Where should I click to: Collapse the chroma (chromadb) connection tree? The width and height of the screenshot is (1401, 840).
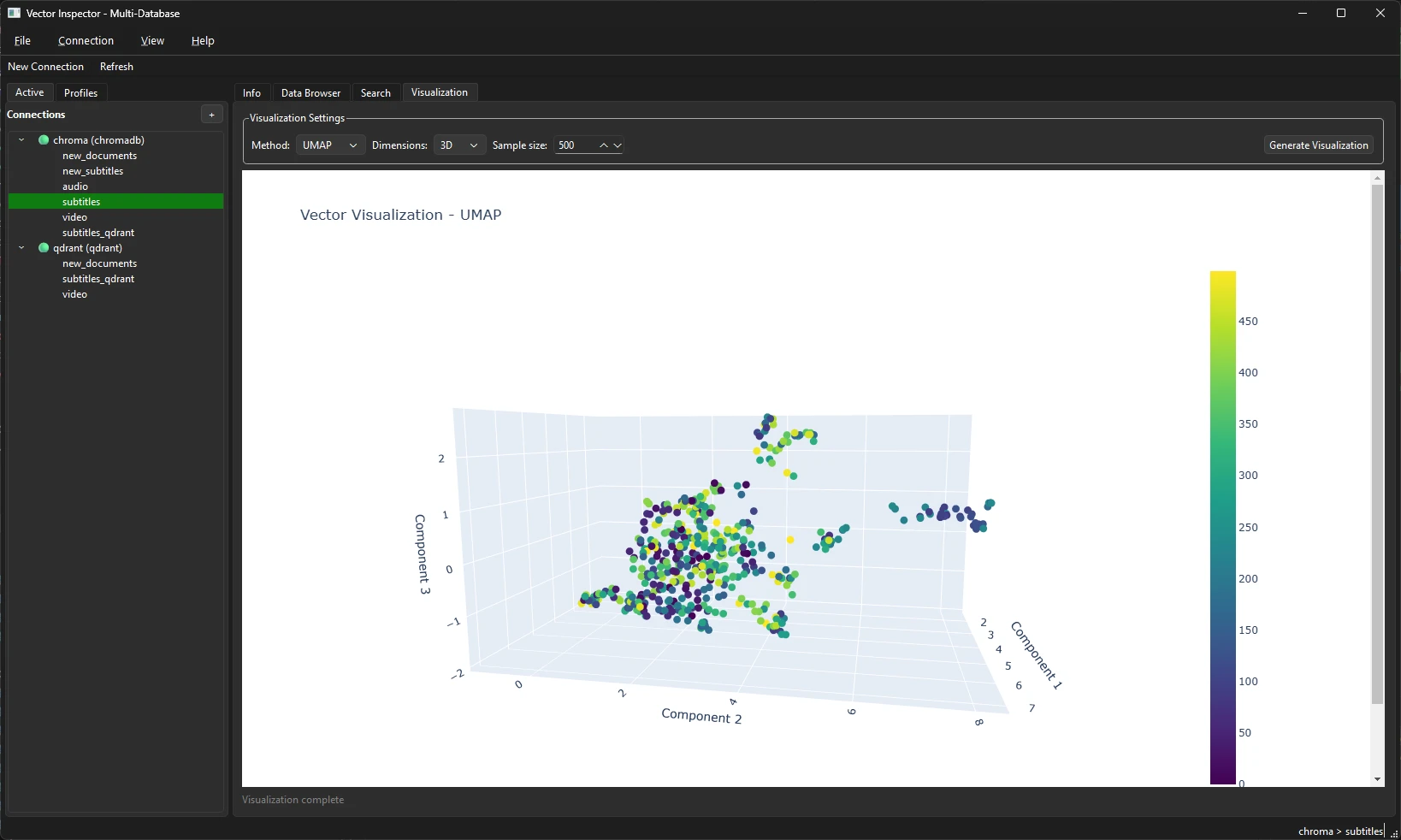point(21,139)
